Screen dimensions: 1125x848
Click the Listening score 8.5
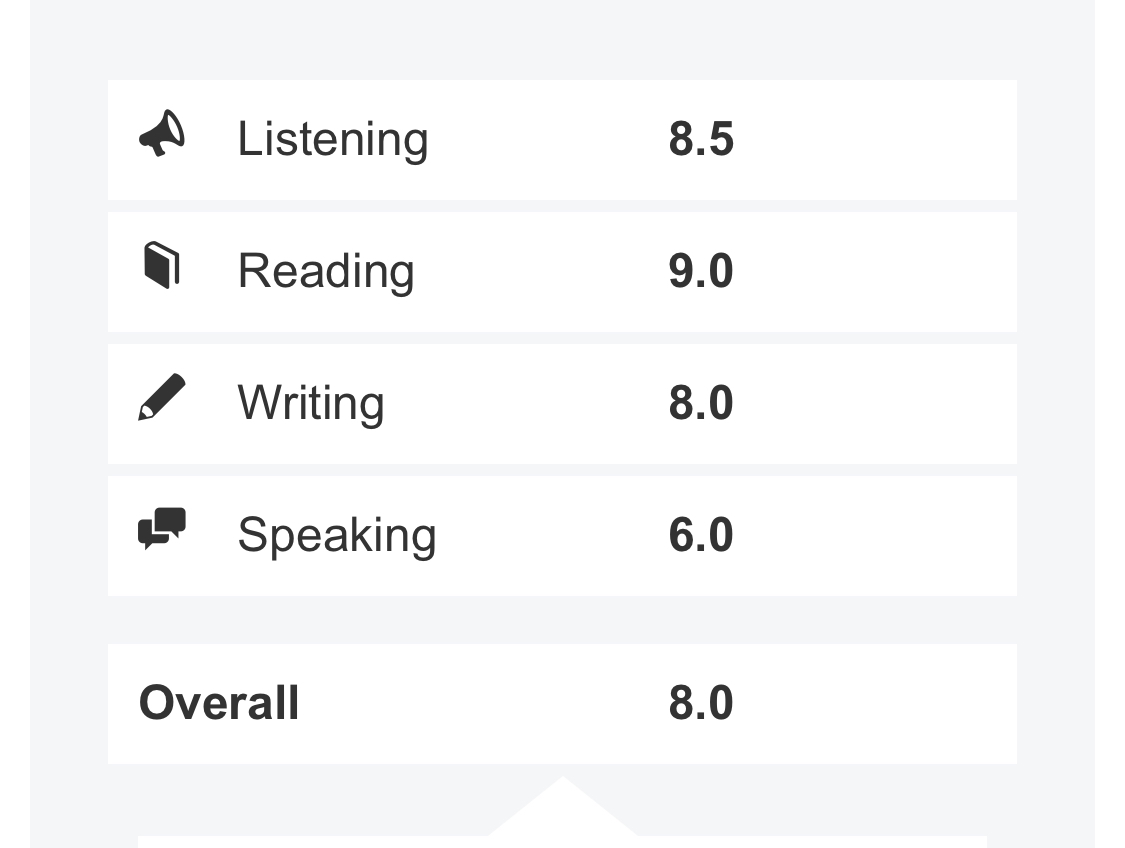[701, 139]
